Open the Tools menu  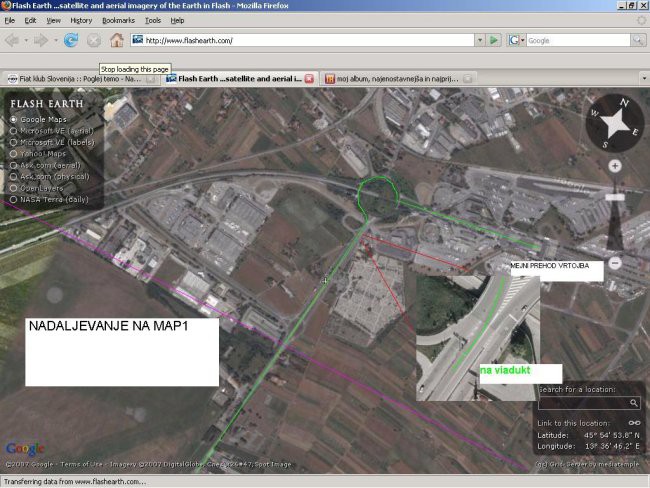tap(153, 20)
